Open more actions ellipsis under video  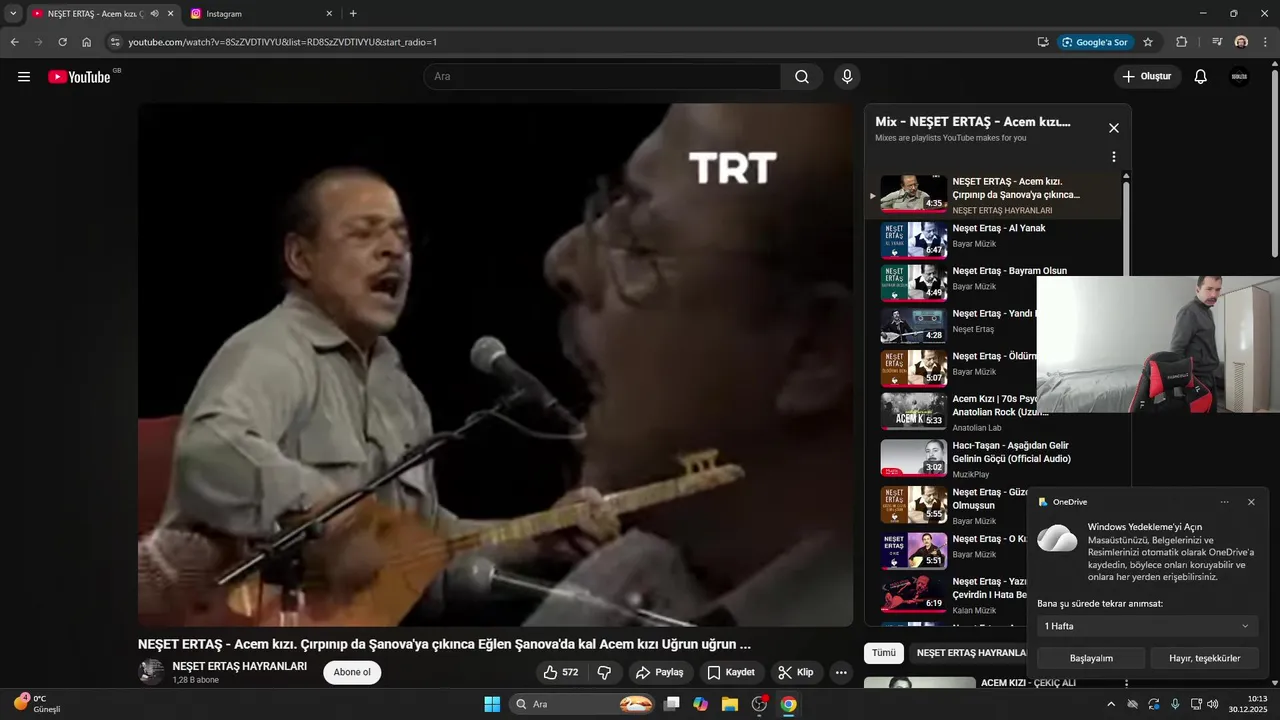point(841,672)
